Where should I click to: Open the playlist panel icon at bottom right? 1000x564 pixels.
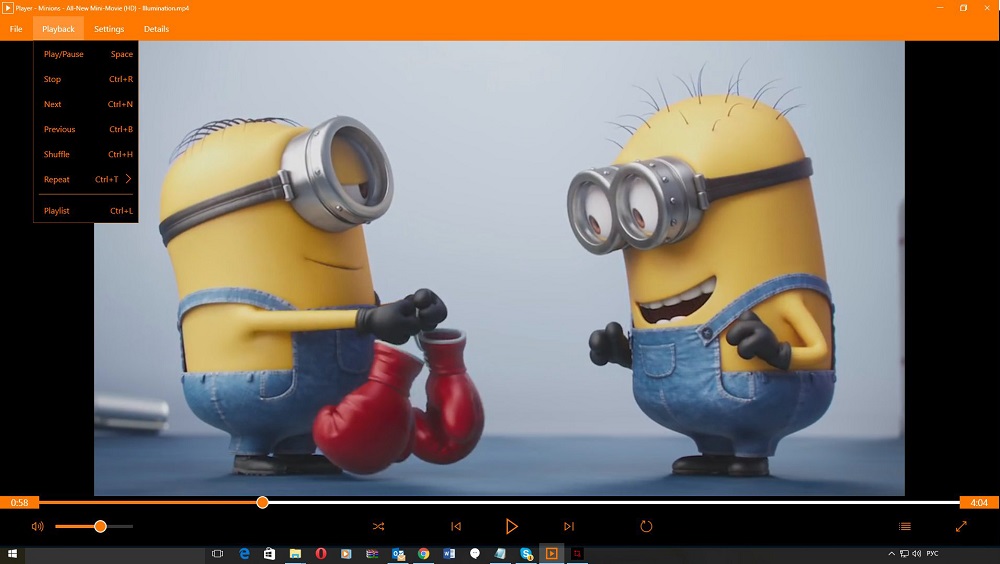tap(904, 526)
